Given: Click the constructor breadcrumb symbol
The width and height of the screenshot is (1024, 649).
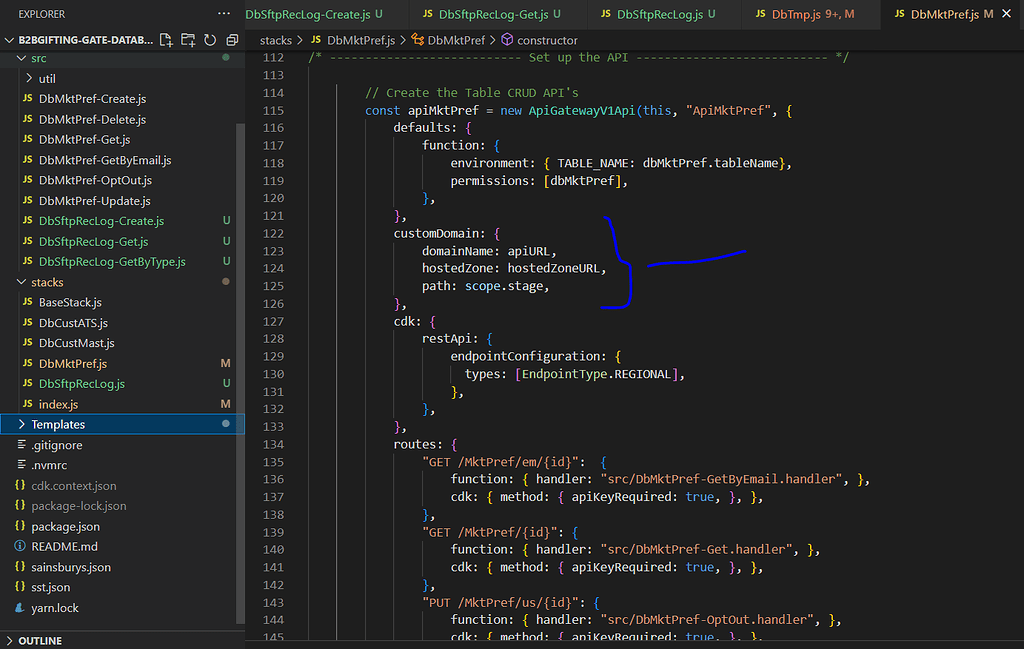Looking at the screenshot, I should coord(547,40).
